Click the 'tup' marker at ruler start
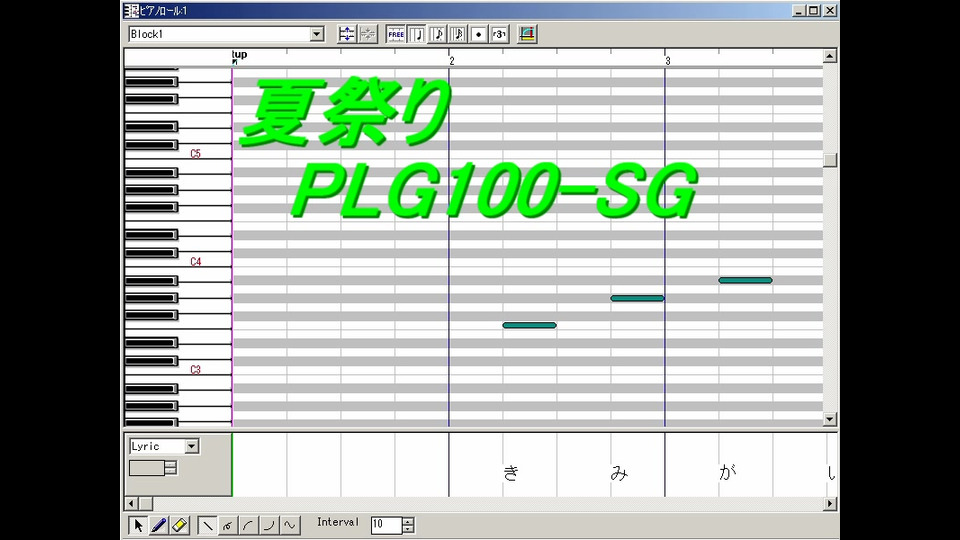This screenshot has width=960, height=540. (x=239, y=55)
